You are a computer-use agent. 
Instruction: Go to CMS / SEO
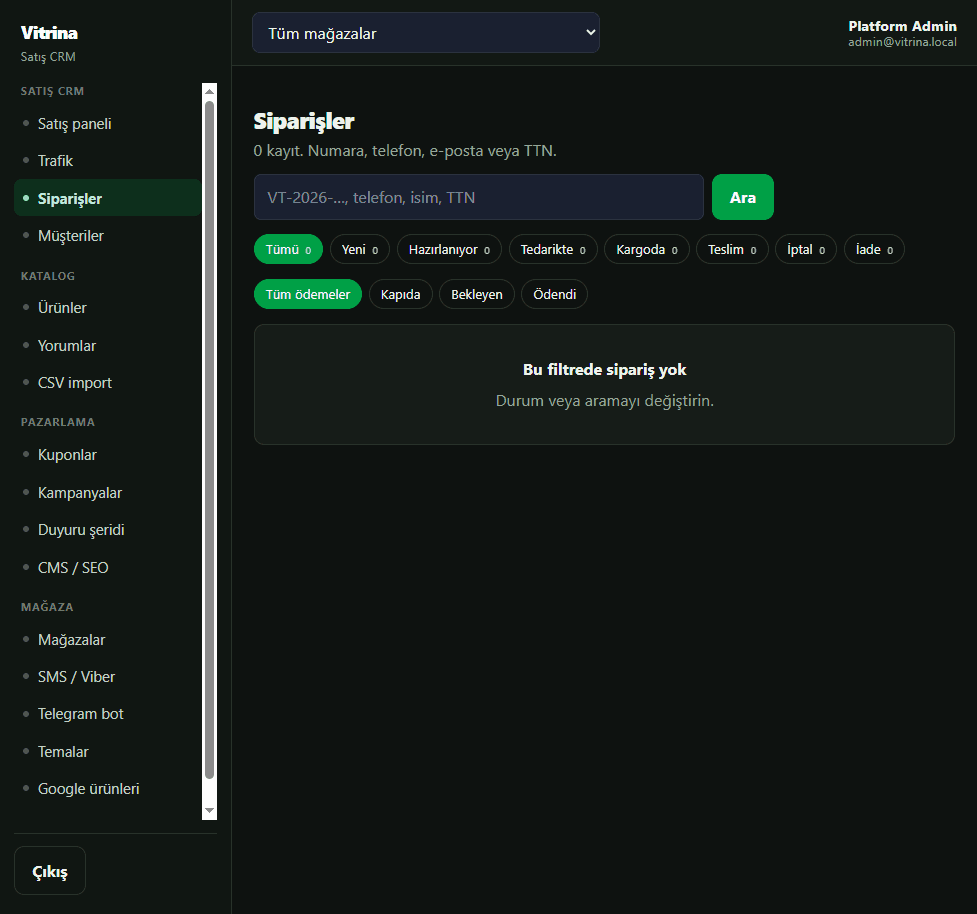tap(107, 568)
